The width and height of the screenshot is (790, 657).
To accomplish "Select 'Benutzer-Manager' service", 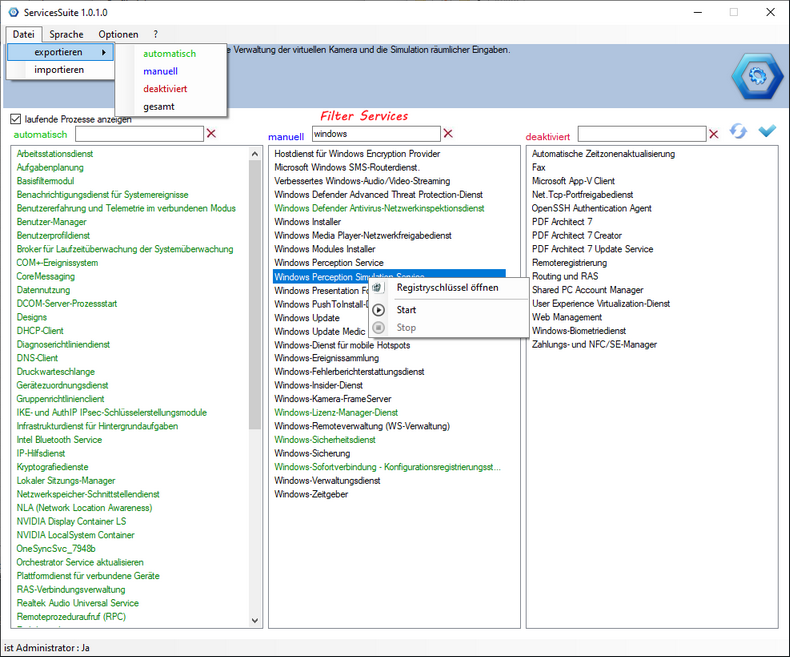I will tap(51, 222).
